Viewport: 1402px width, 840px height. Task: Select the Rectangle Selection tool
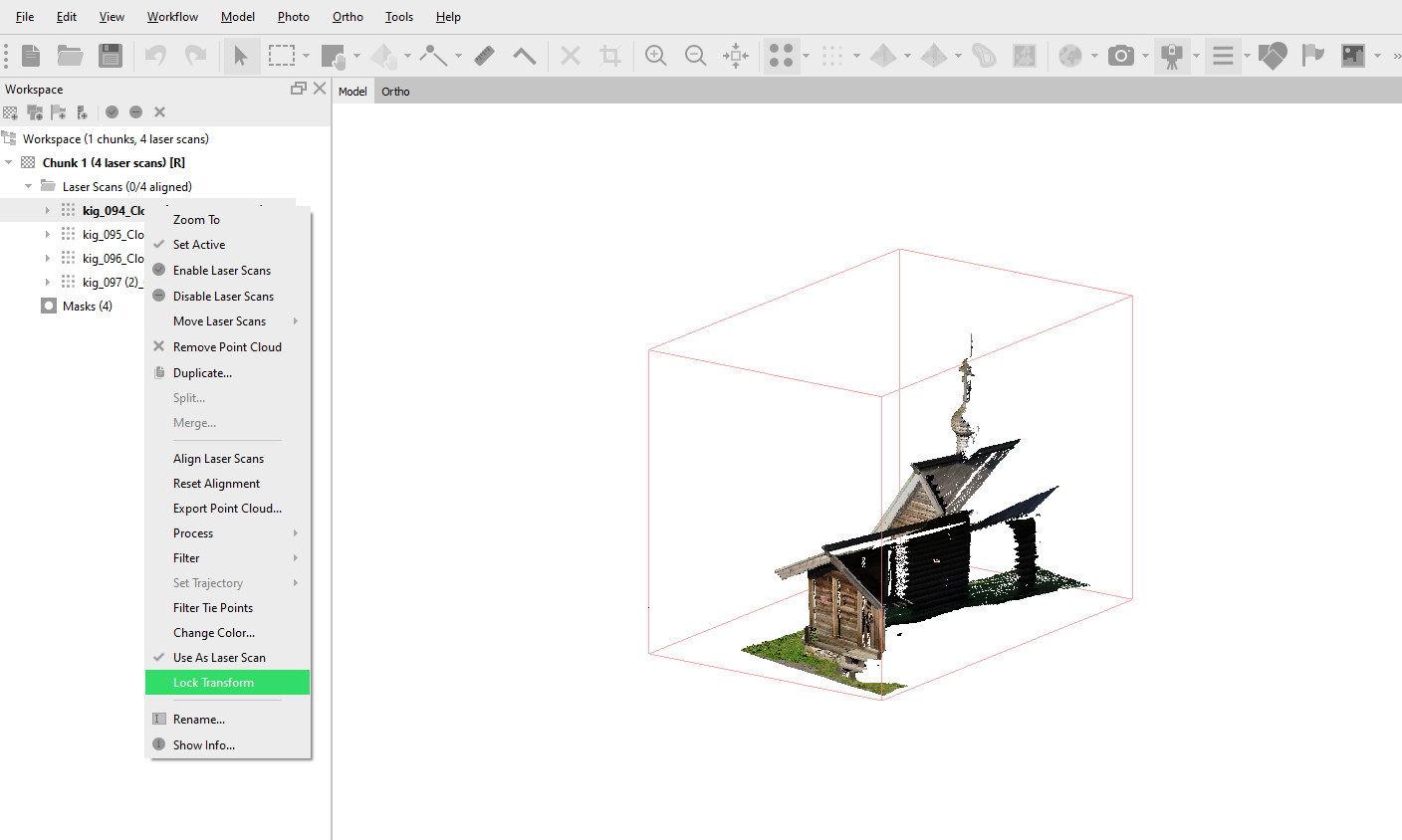pos(282,56)
